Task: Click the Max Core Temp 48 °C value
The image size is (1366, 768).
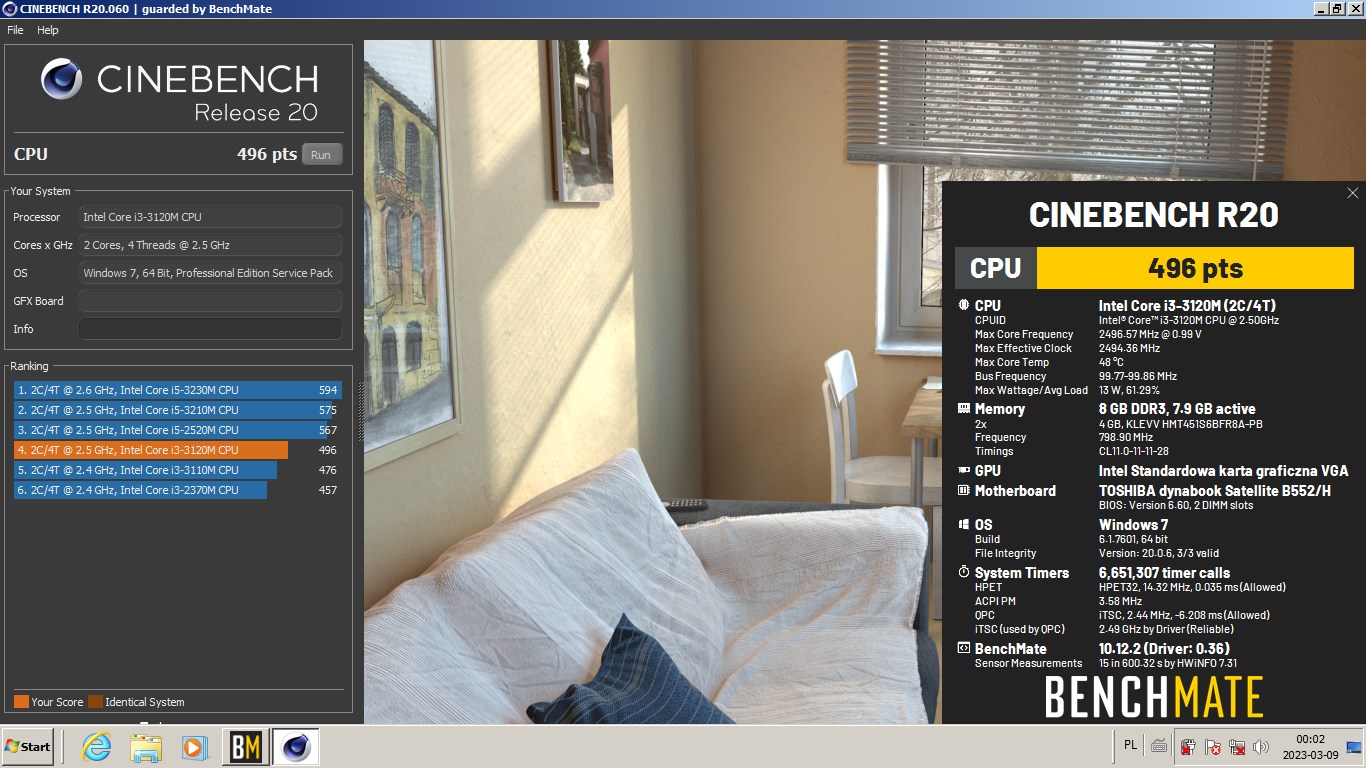Action: tap(1111, 363)
